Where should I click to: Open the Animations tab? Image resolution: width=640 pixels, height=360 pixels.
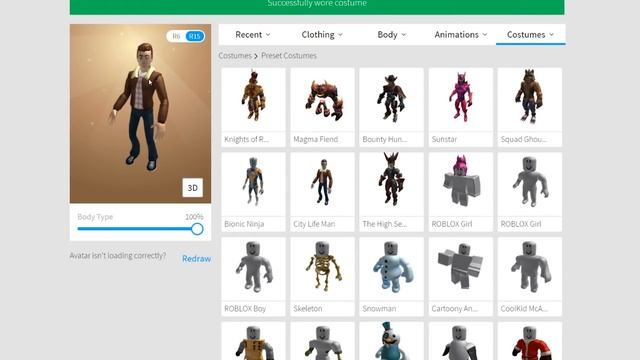(461, 35)
